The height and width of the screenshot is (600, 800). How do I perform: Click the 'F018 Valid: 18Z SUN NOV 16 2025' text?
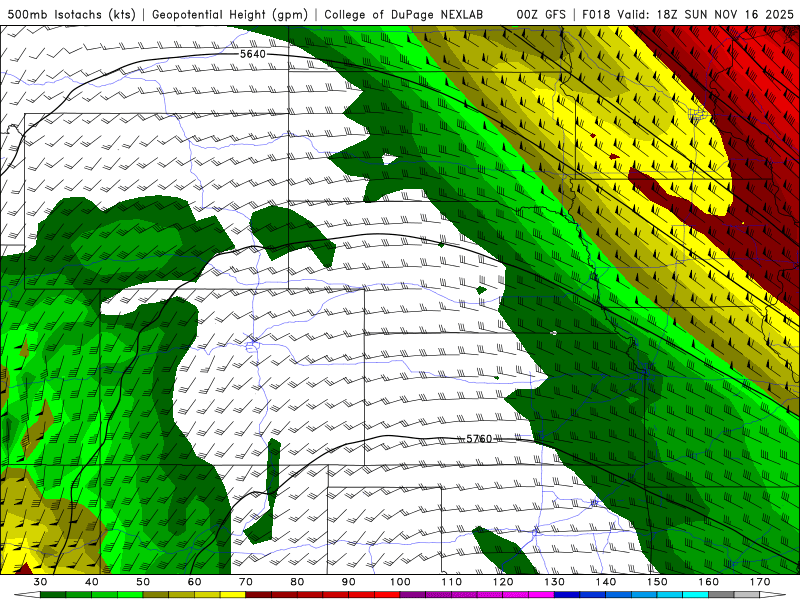point(688,14)
